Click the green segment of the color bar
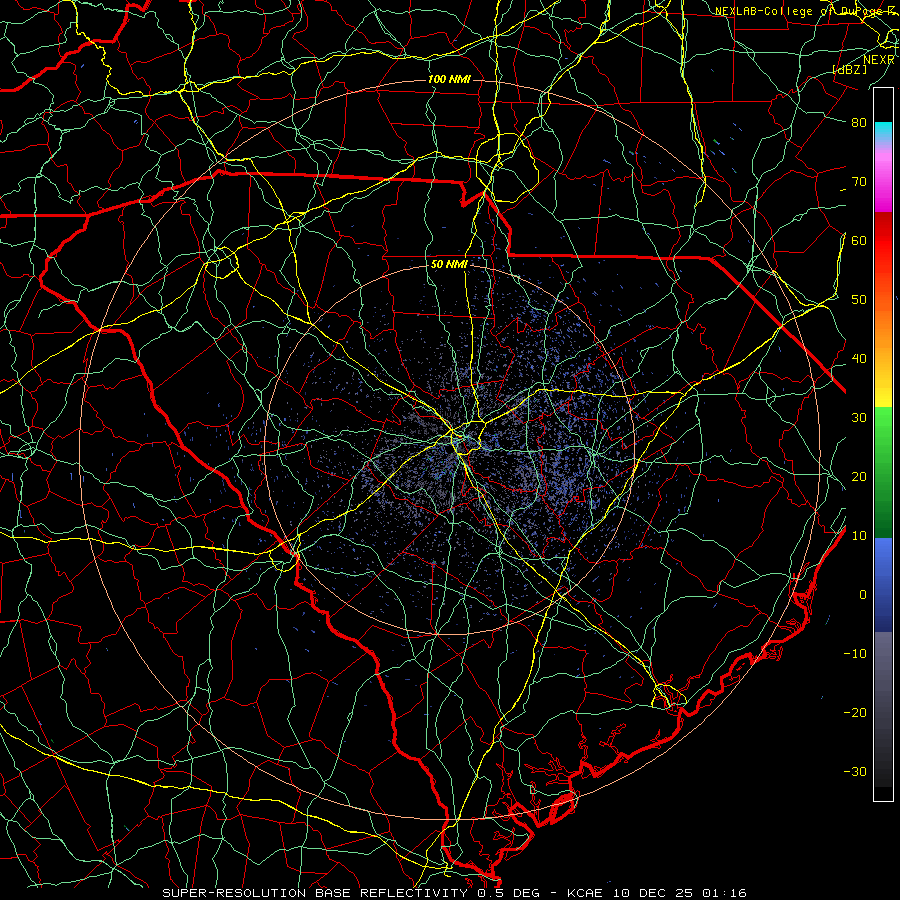Viewport: 900px width, 900px height. [x=883, y=472]
